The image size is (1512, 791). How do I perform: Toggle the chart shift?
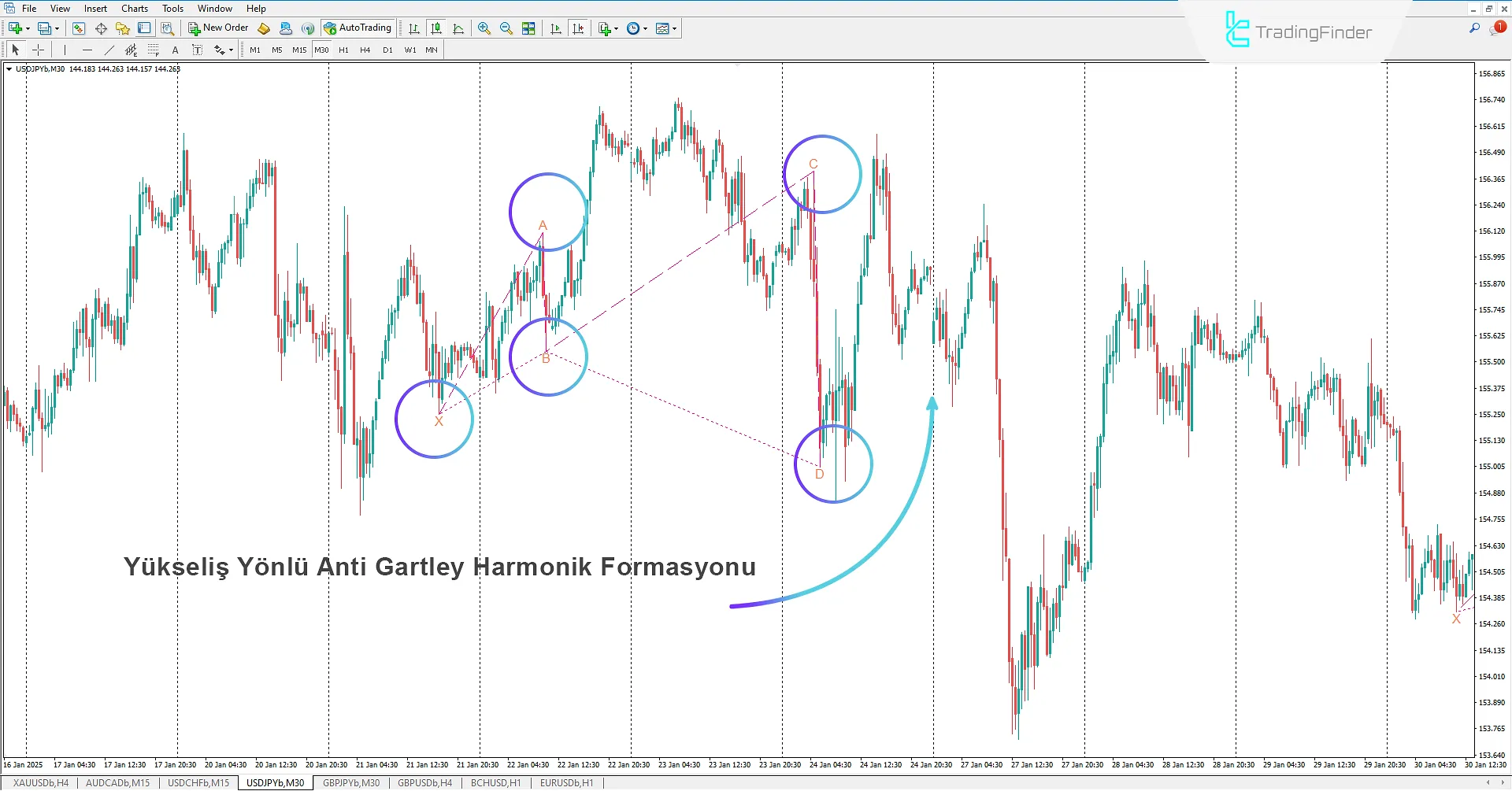coord(579,28)
